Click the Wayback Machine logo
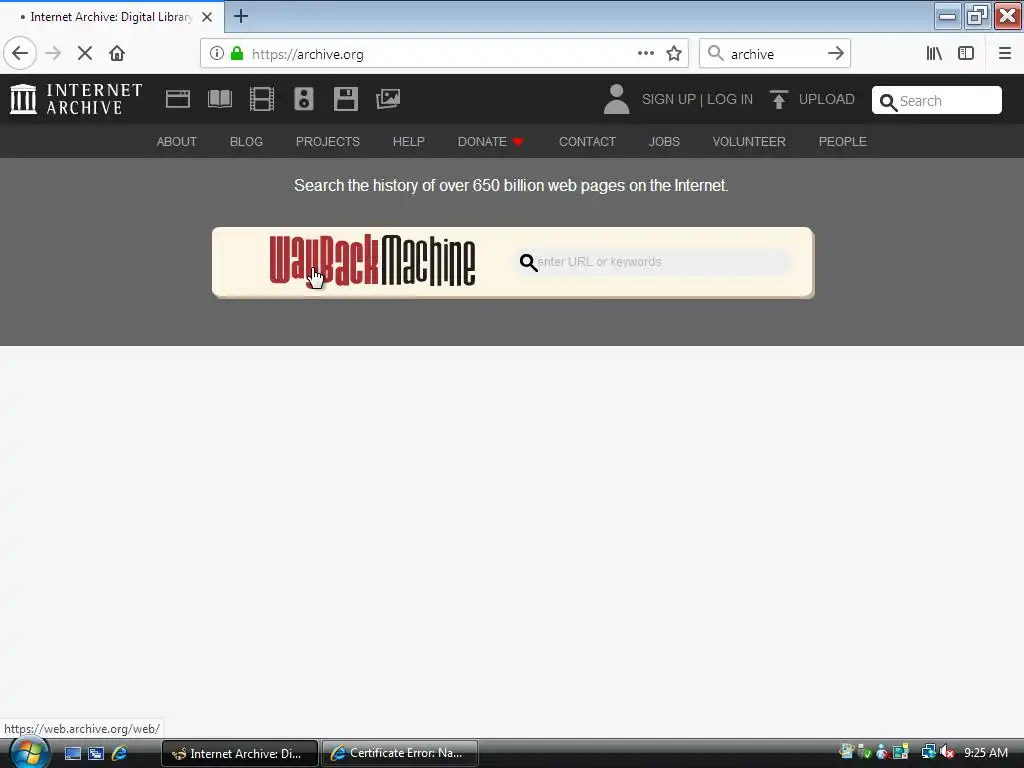 pyautogui.click(x=372, y=261)
